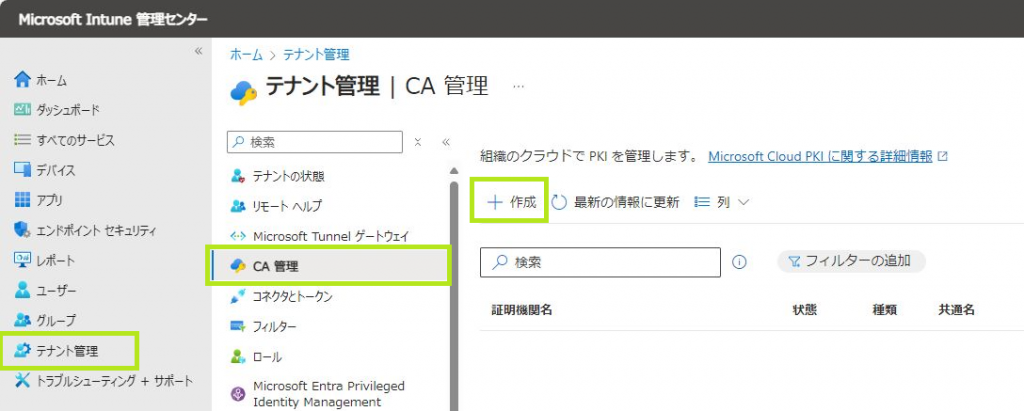Click ホーム breadcrumb link
Viewport: 1024px width, 411px height.
tap(246, 55)
